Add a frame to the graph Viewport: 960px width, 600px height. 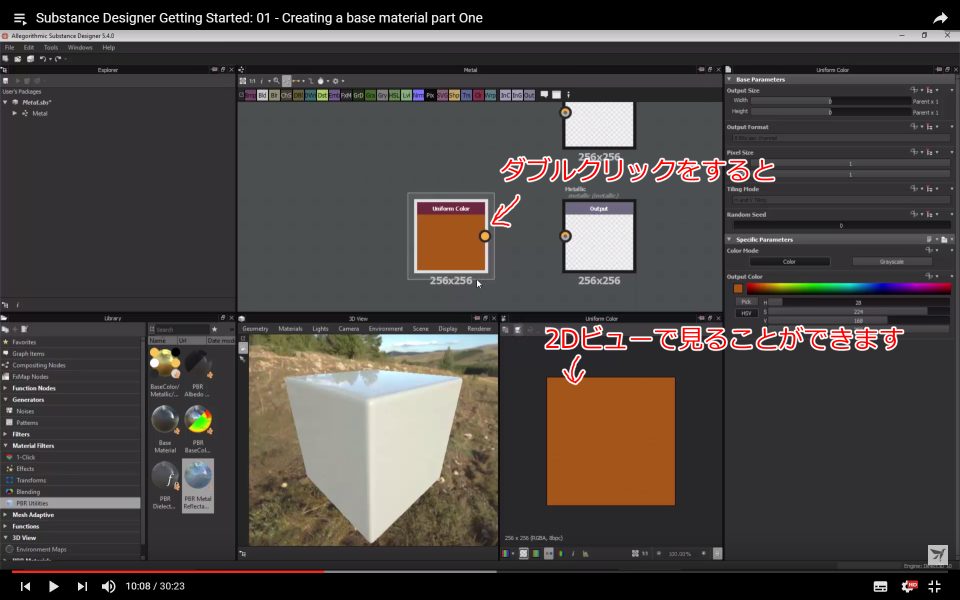tap(557, 94)
